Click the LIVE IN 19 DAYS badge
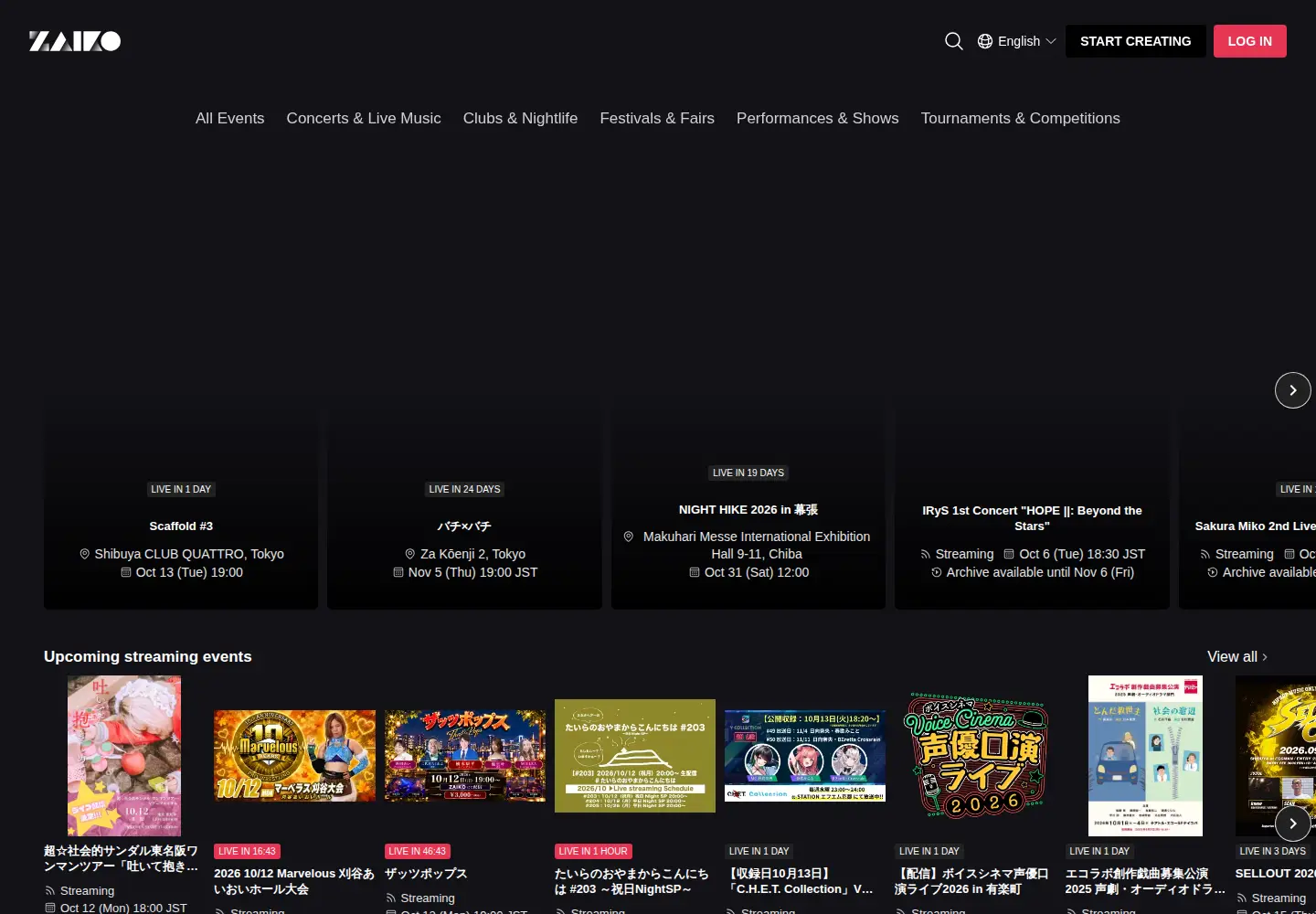 tap(748, 473)
